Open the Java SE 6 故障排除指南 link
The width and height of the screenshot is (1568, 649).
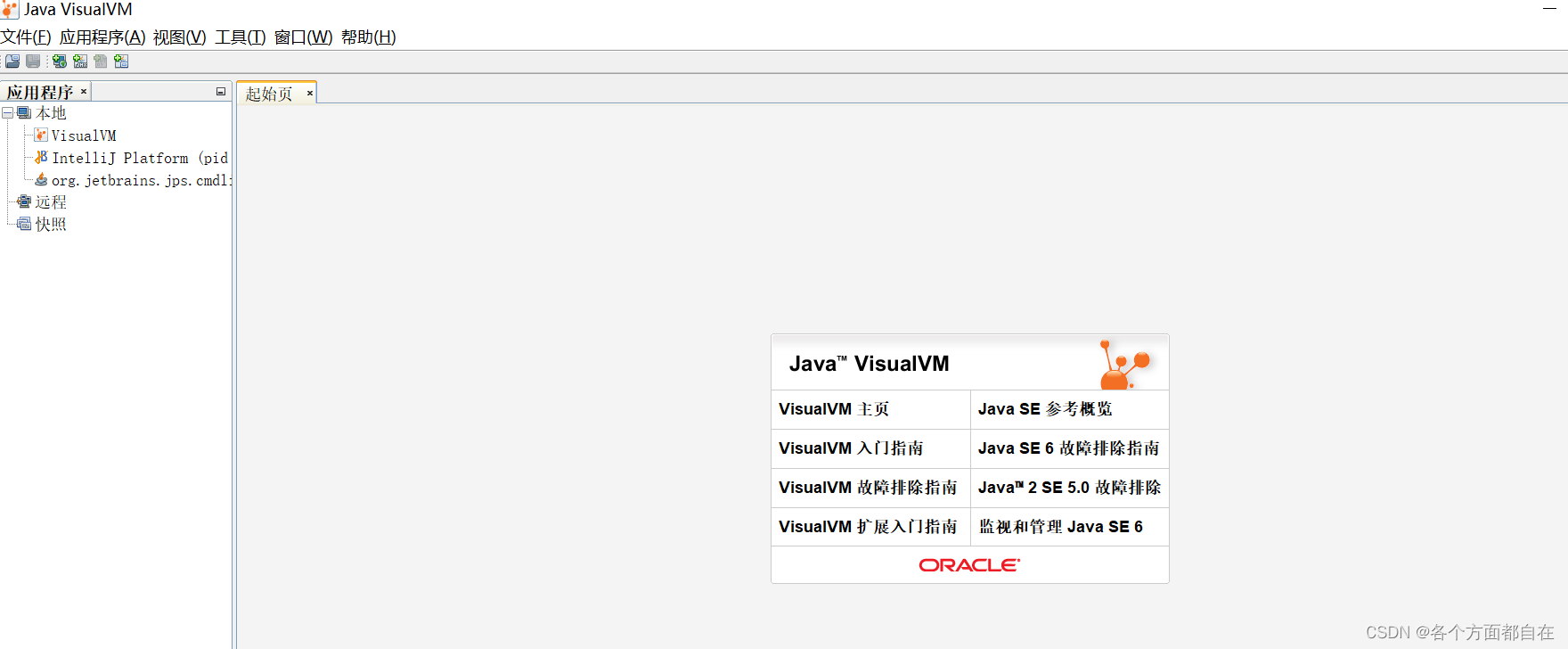1069,448
